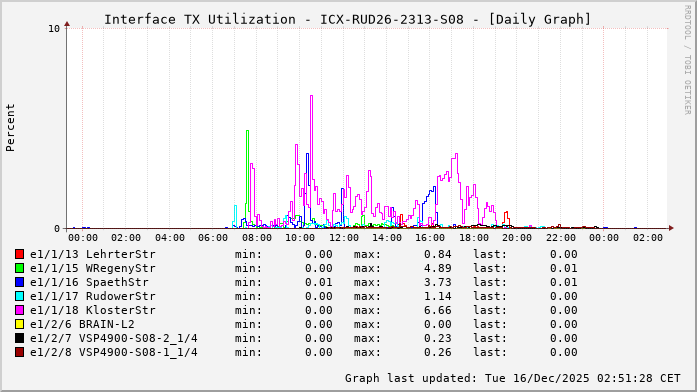Select the 'e1/2/6 BRAIN-L2' legend label
This screenshot has height=392, width=697.
[x=82, y=324]
